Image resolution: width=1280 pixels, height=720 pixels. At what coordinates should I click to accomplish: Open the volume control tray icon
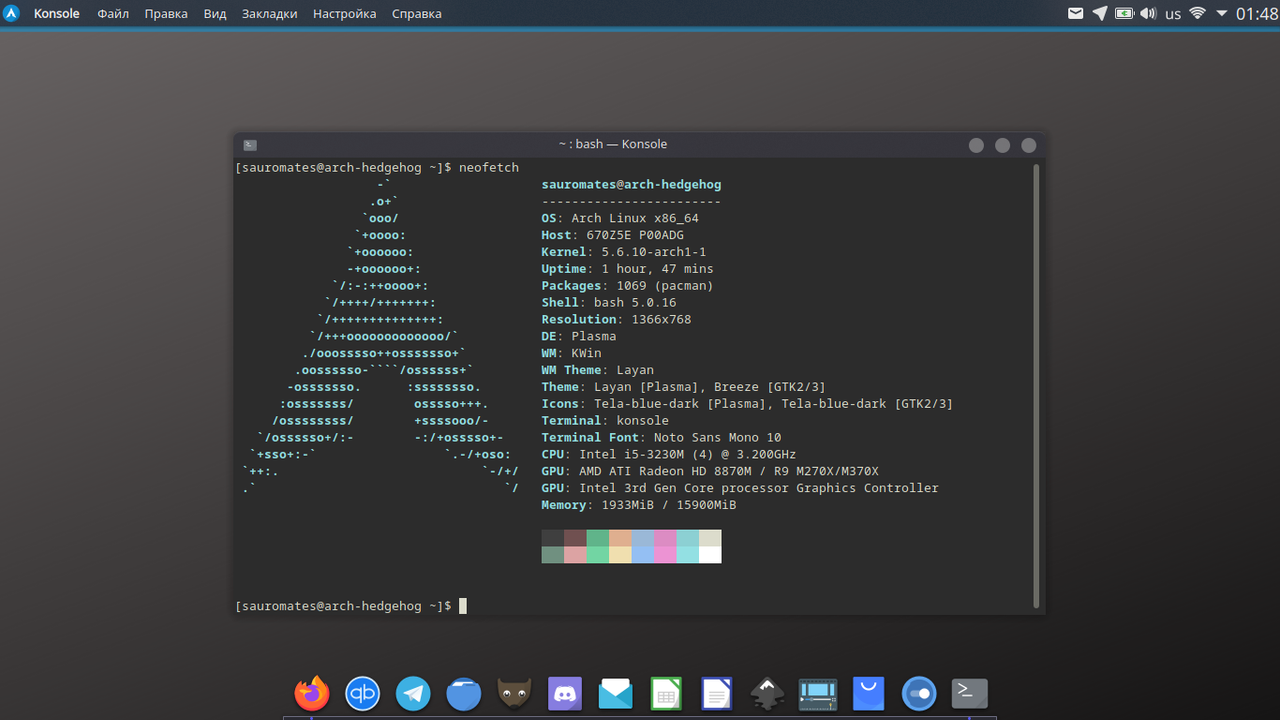[x=1148, y=14]
